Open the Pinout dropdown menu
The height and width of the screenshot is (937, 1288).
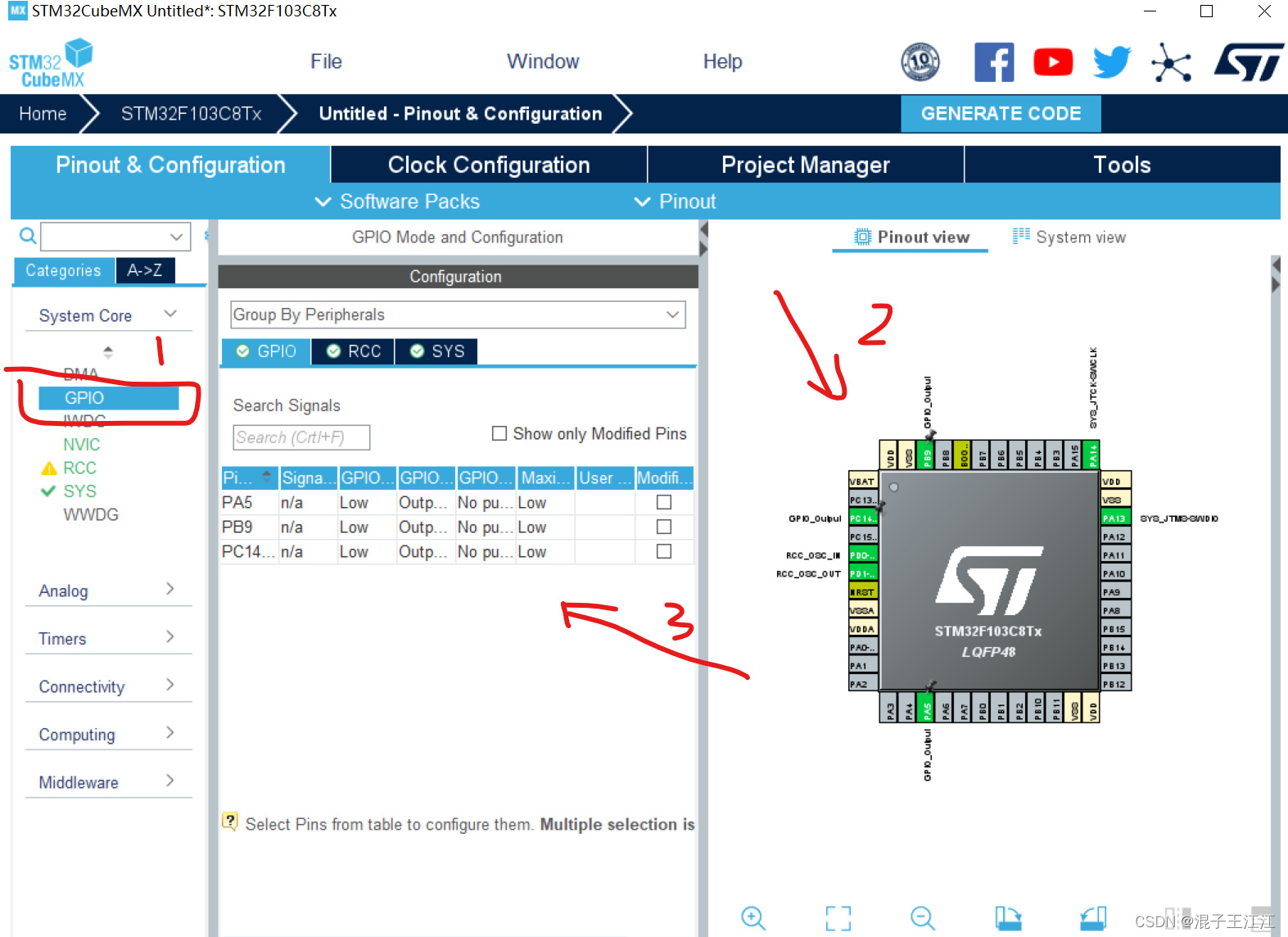(x=676, y=201)
